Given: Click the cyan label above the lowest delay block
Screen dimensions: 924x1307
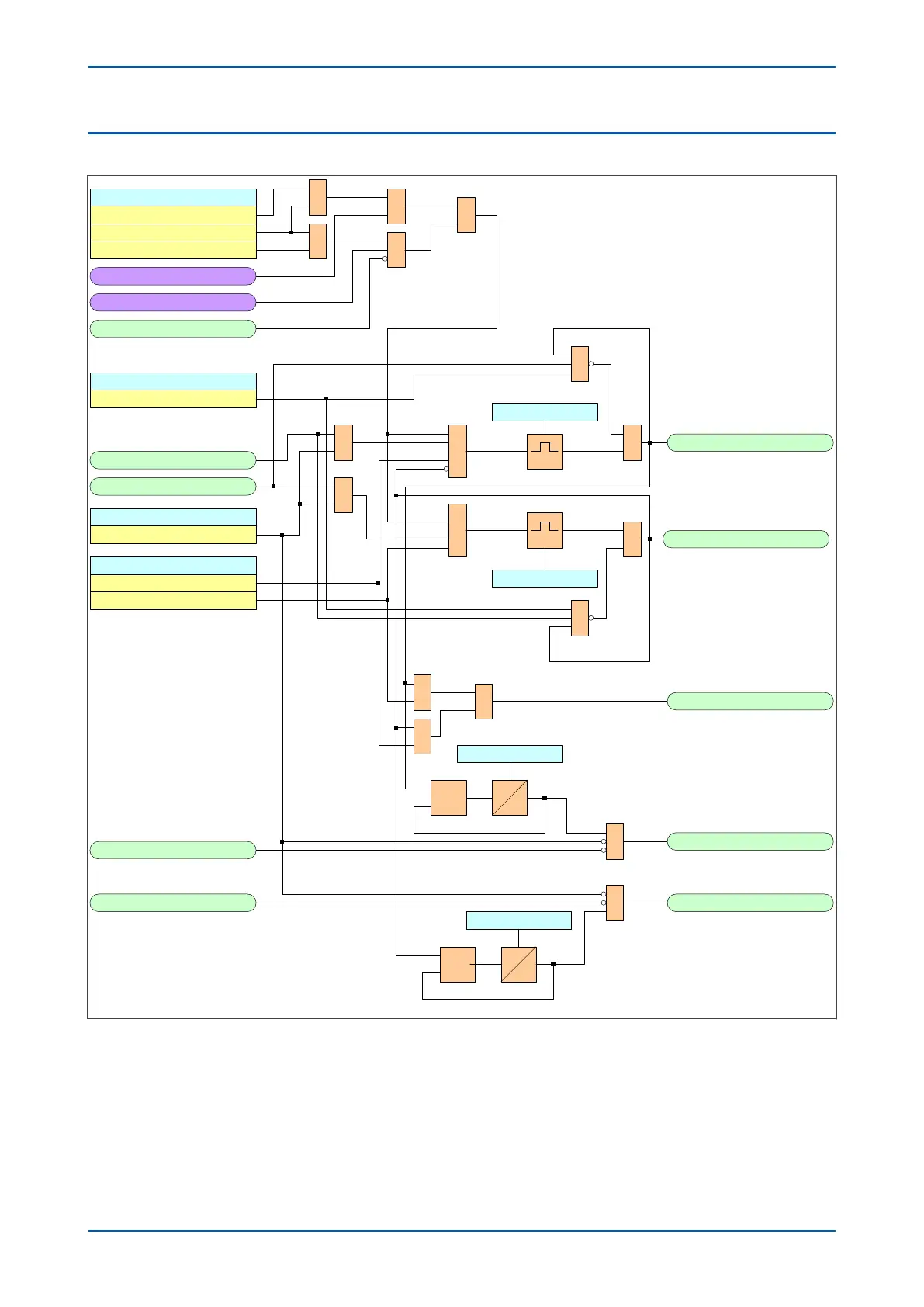Looking at the screenshot, I should click(519, 920).
